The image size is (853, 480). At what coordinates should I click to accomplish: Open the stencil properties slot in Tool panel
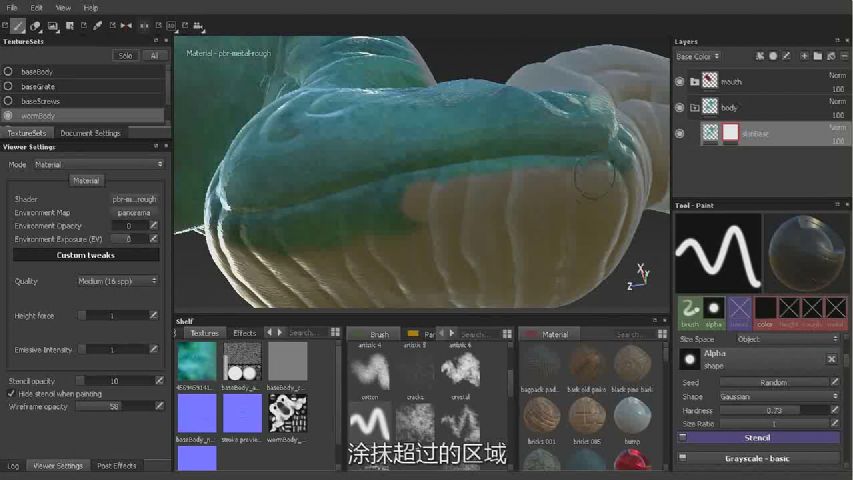[x=739, y=312]
